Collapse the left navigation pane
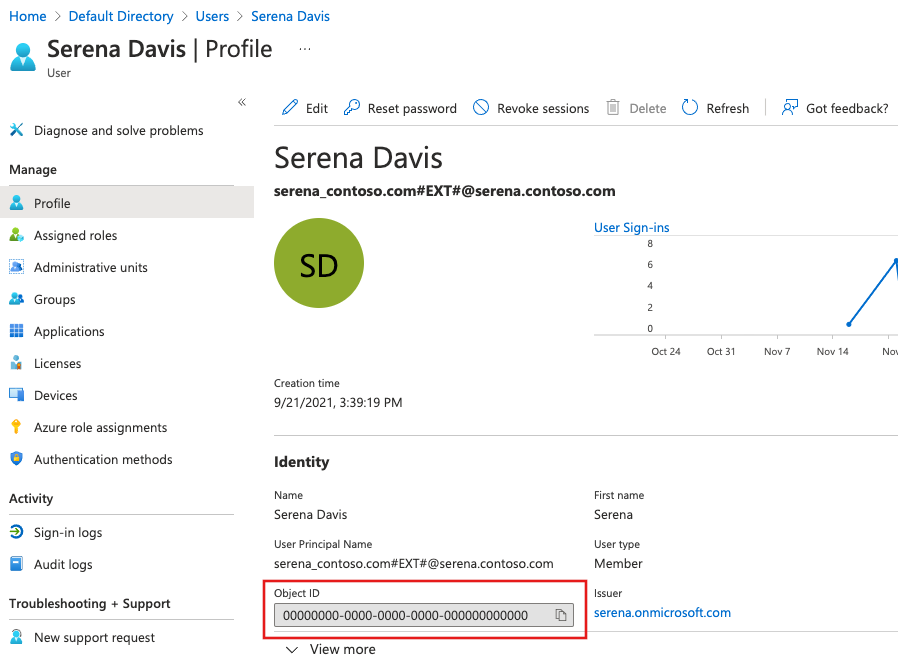 click(x=242, y=102)
